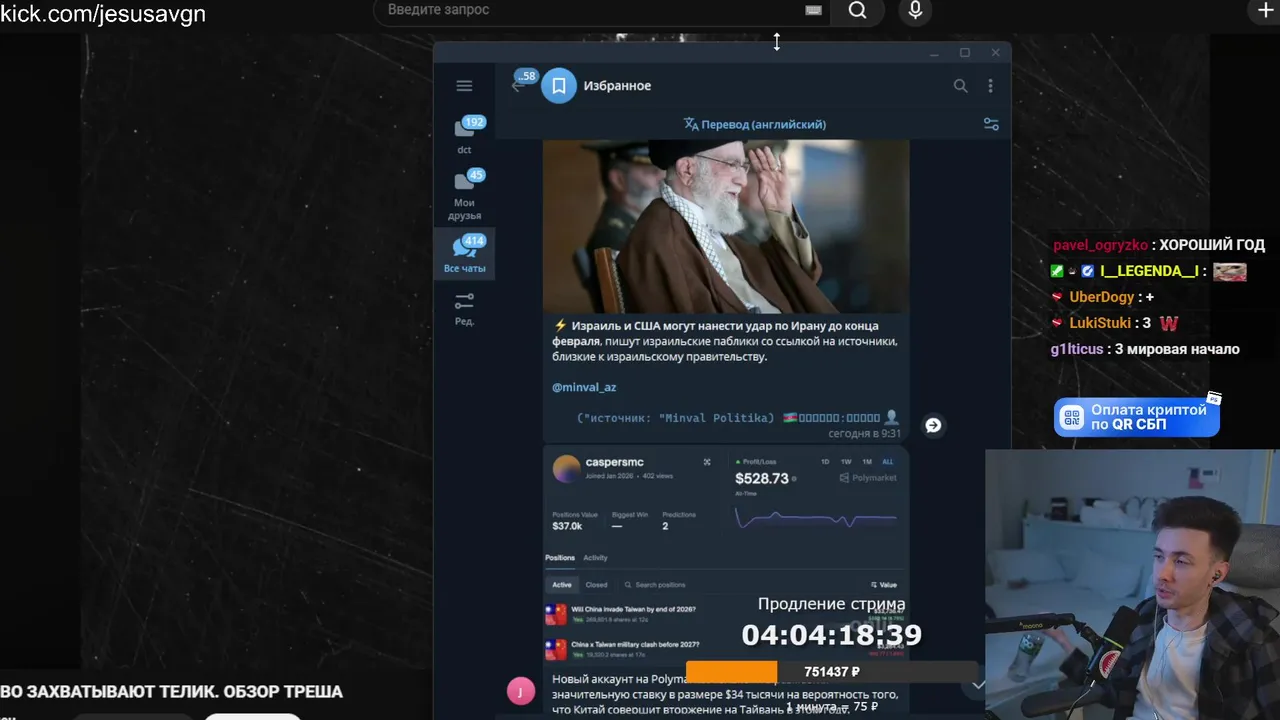1280x720 pixels.
Task: Click the Избранное chat title
Action: point(617,86)
